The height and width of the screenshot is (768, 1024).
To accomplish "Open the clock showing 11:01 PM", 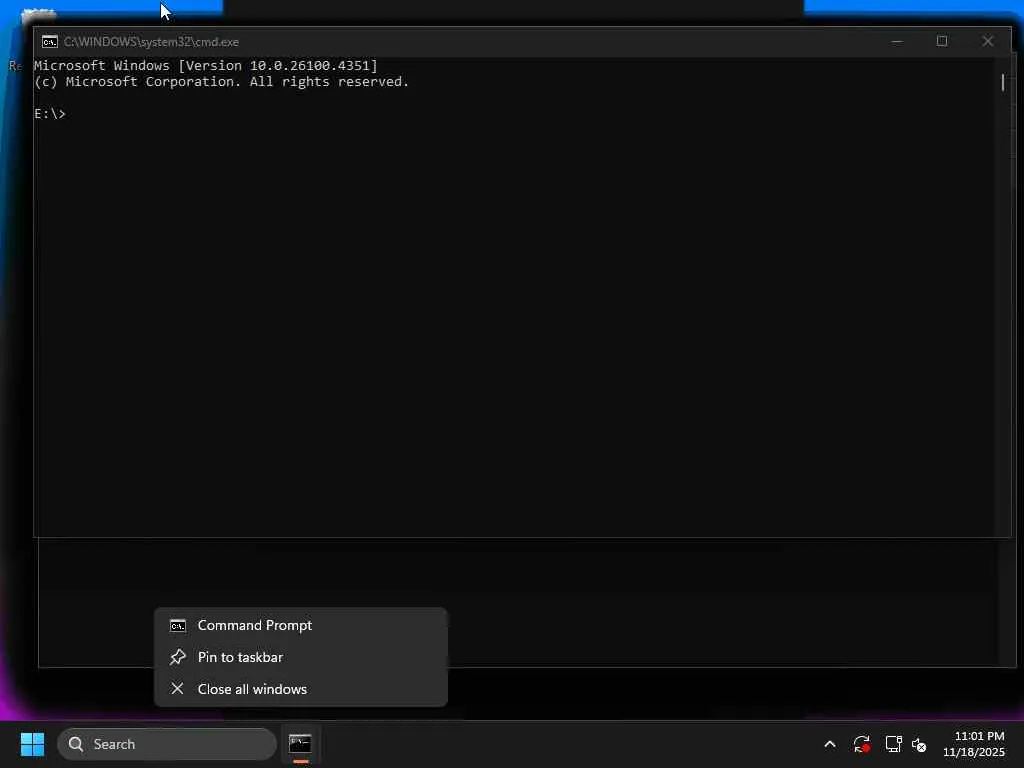I will pos(974,744).
